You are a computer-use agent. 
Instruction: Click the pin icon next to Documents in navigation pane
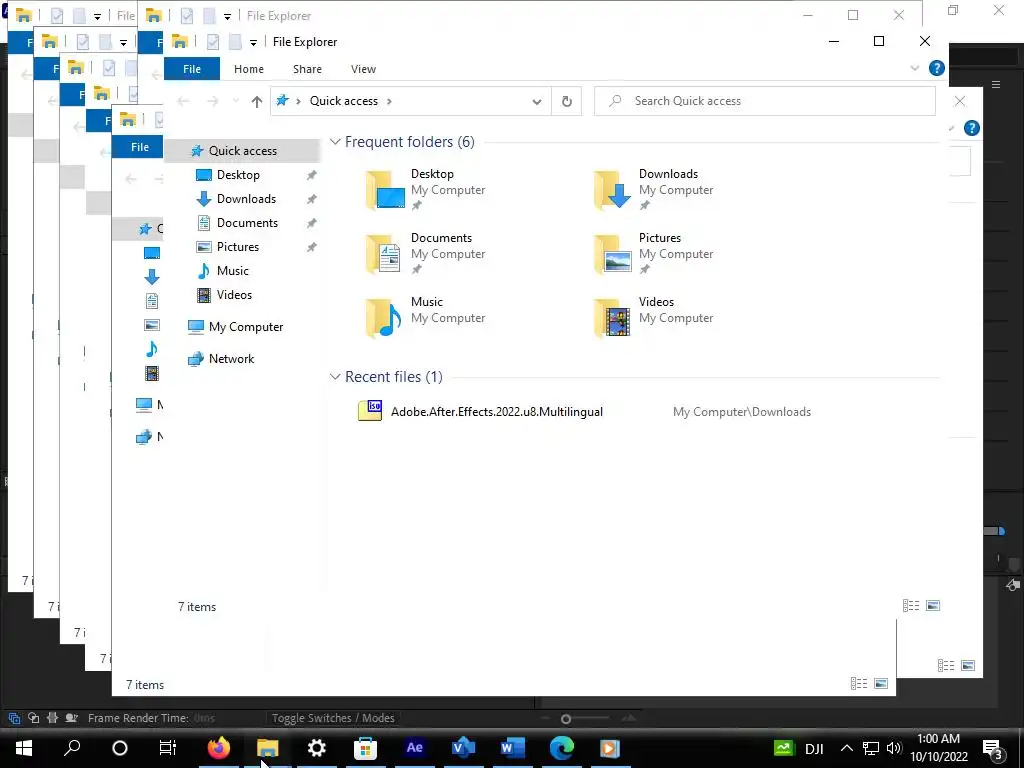click(x=312, y=223)
